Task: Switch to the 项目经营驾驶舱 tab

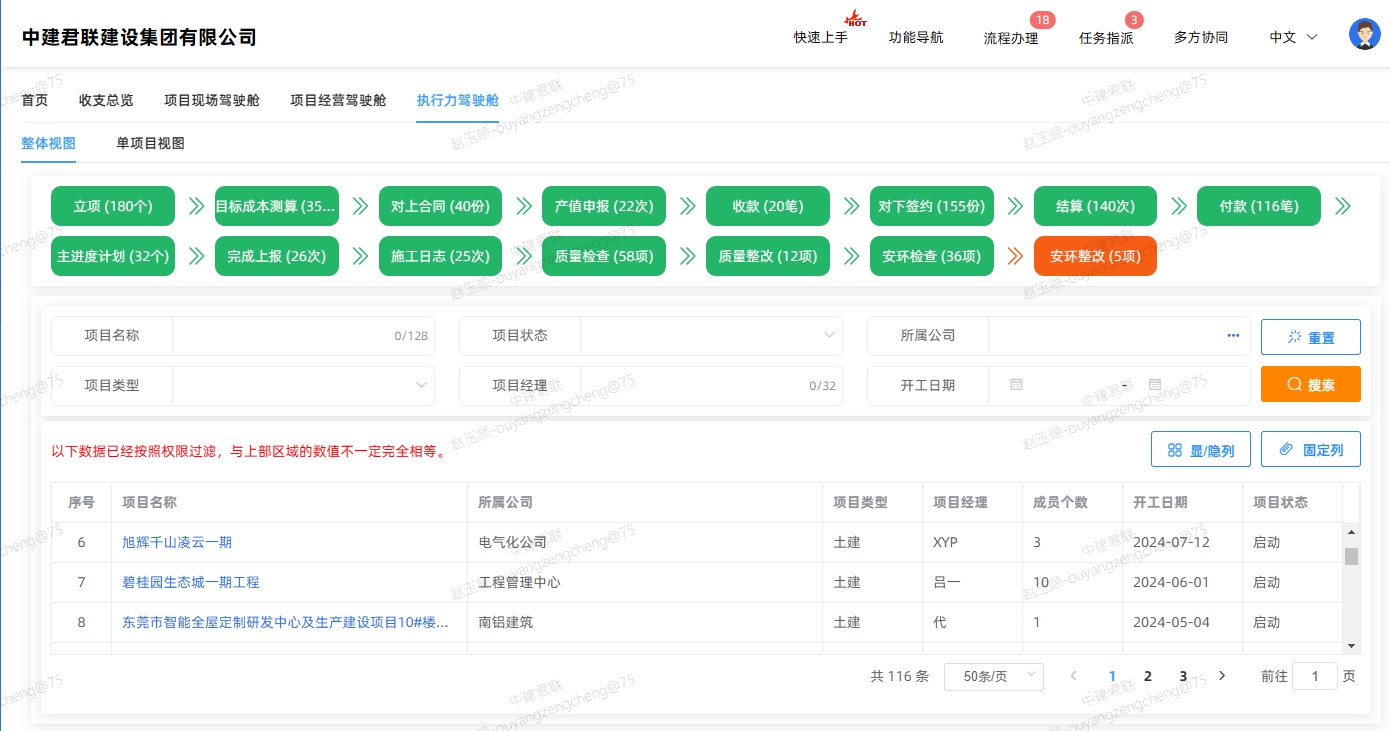Action: 337,99
